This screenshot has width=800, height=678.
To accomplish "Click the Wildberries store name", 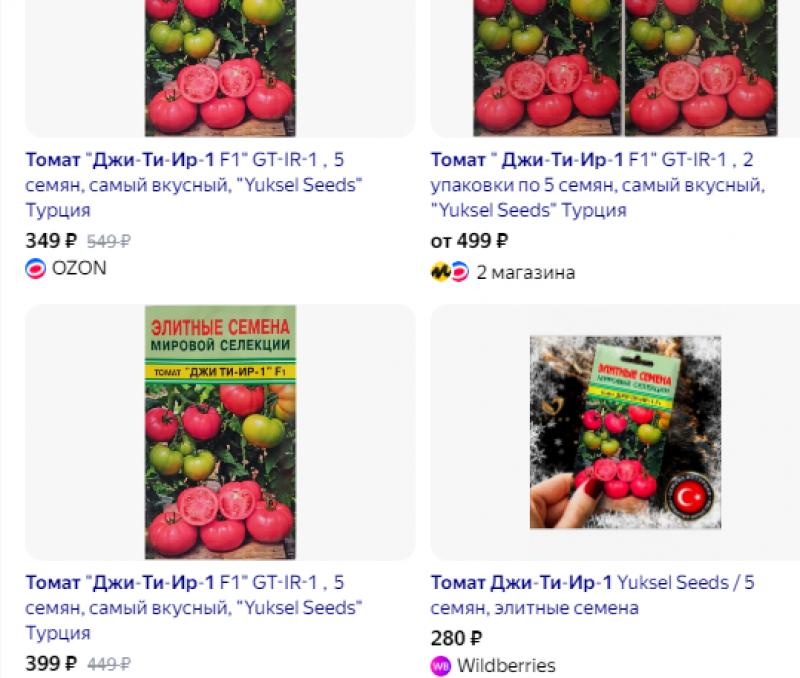I will 506,666.
